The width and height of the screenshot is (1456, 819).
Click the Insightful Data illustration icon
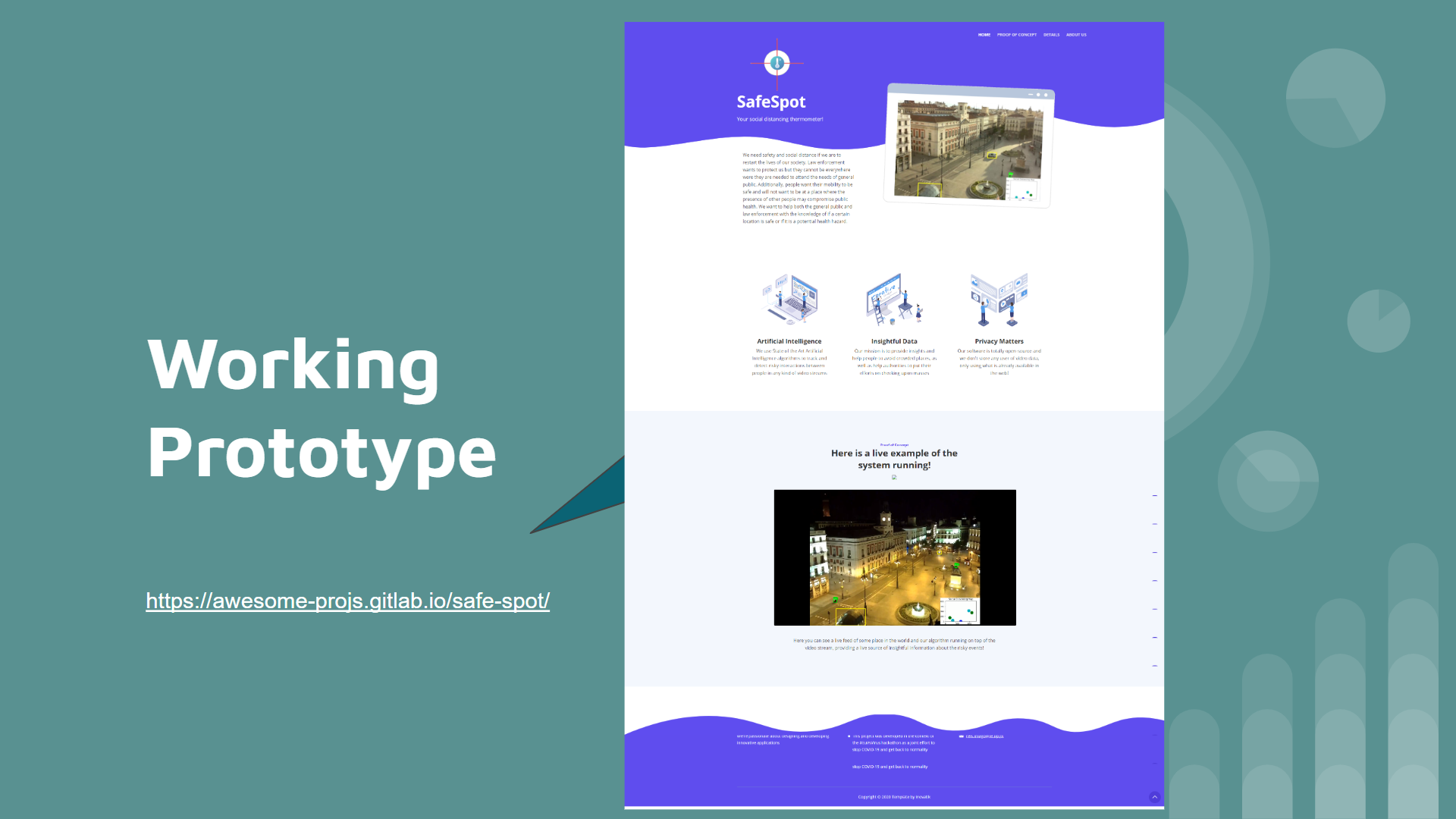pyautogui.click(x=894, y=300)
